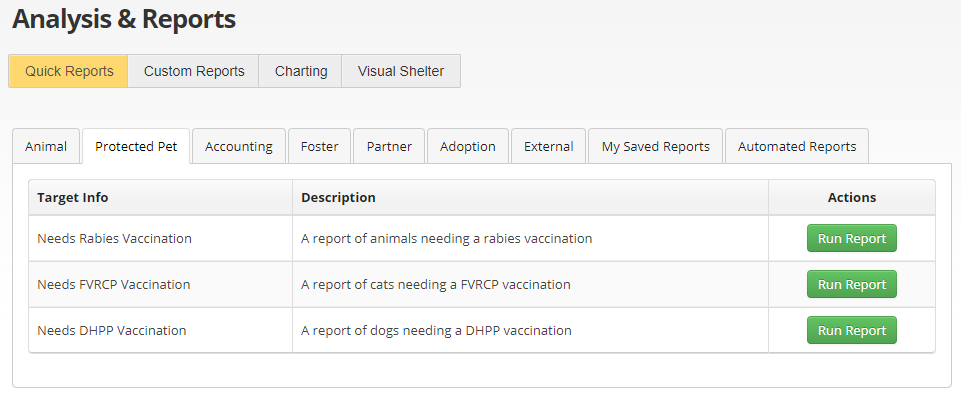Run the Needs Rabies Vaccination report
The image size is (961, 400).
(x=852, y=239)
